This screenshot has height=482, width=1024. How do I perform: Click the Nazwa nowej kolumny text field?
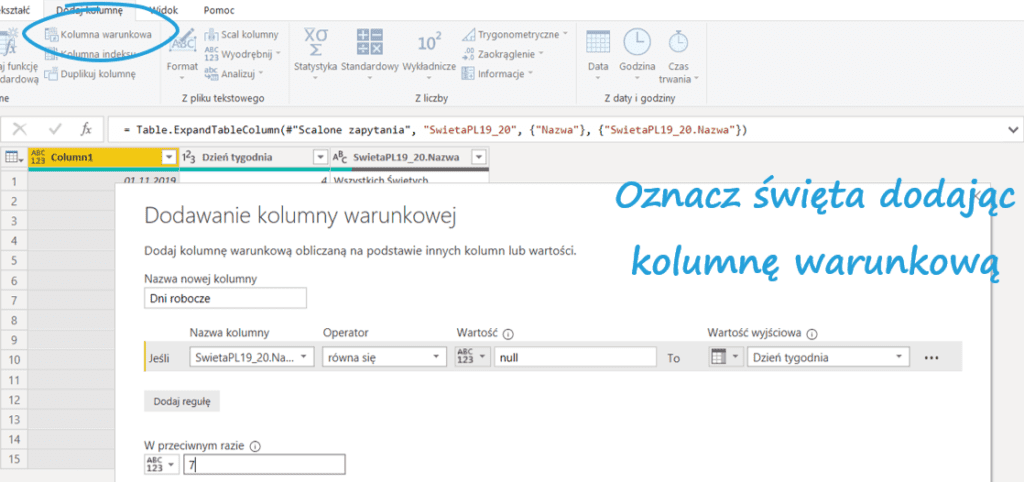point(225,298)
